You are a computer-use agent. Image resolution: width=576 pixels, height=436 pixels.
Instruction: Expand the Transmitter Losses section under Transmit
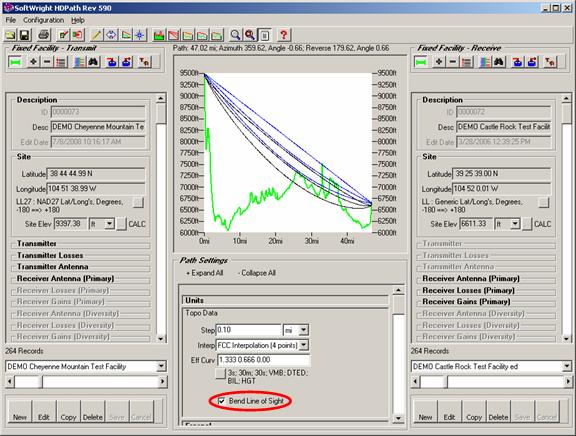tap(50, 255)
